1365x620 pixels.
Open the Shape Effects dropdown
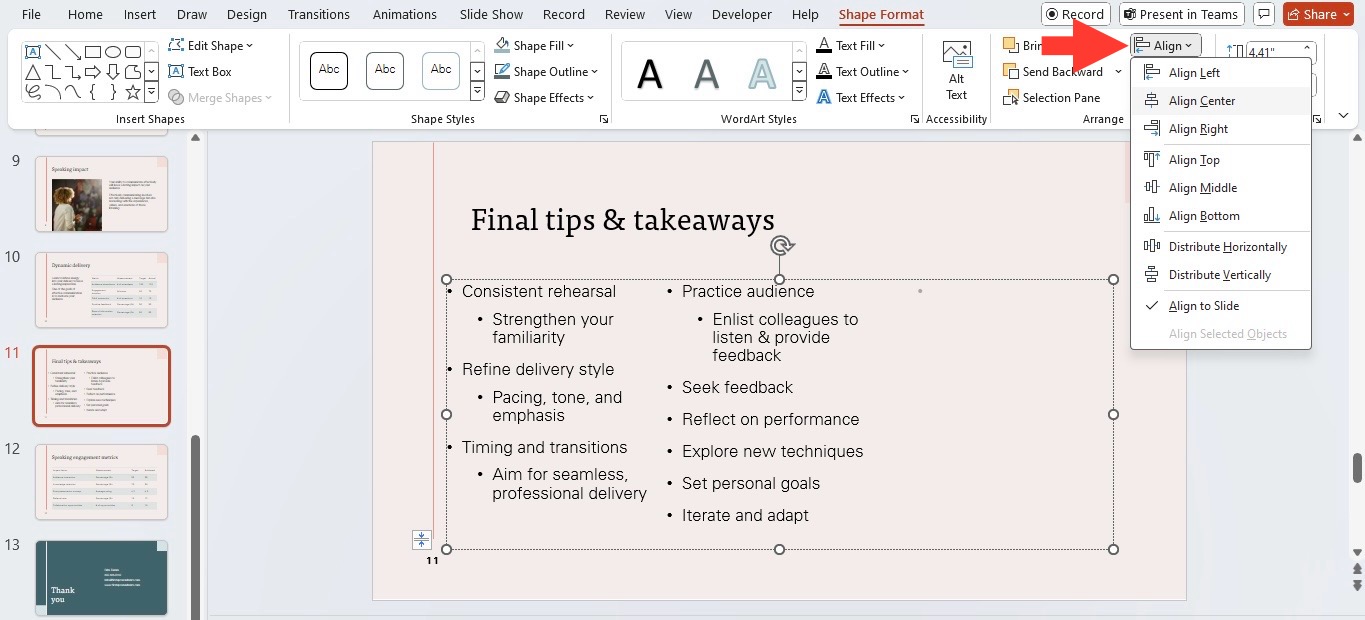coord(545,98)
